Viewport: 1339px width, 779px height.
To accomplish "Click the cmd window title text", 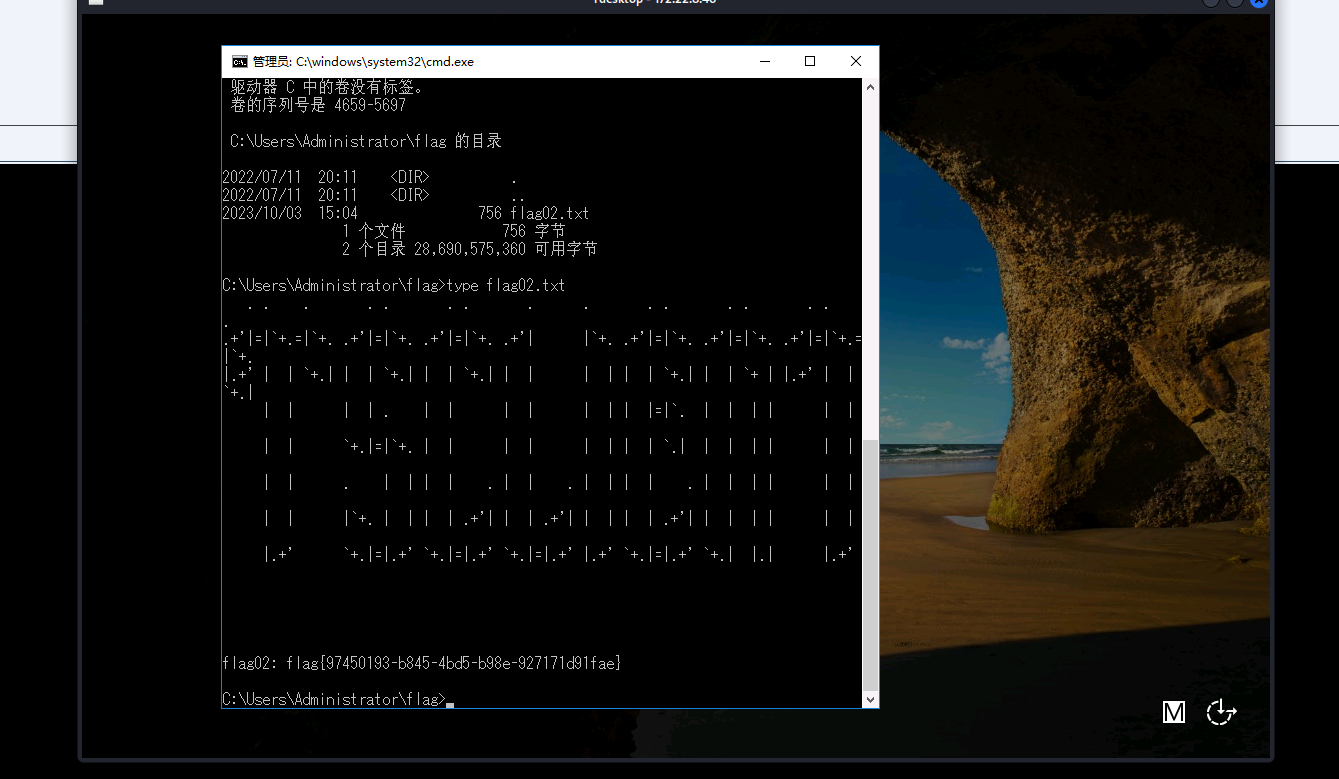I will [x=363, y=61].
